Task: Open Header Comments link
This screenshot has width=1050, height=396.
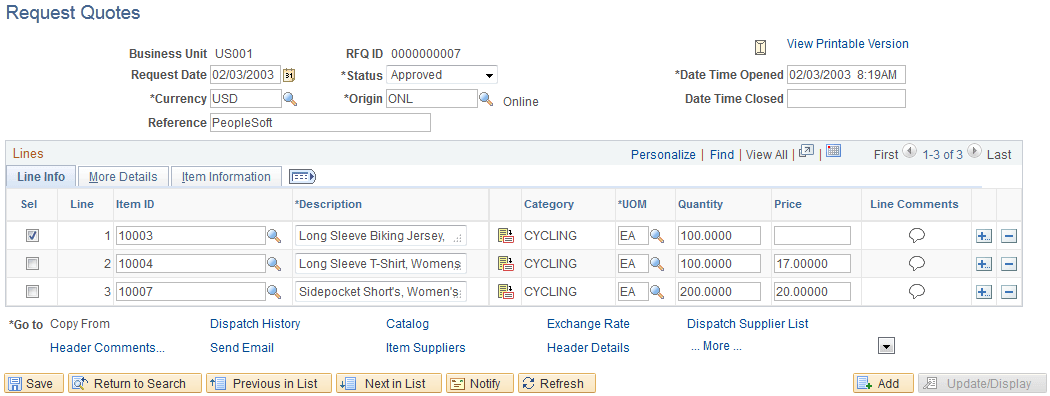Action: (107, 348)
